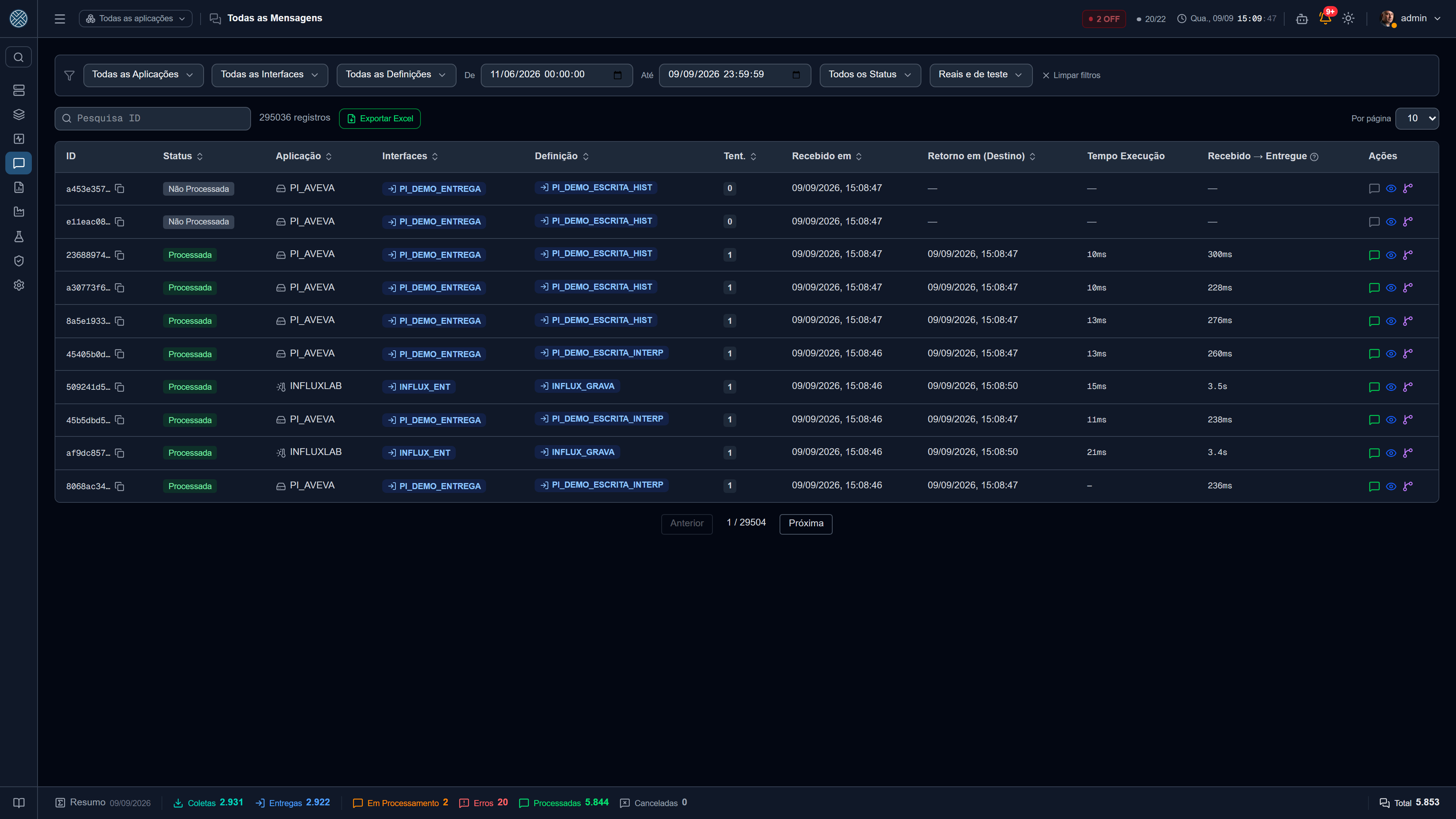This screenshot has width=1456, height=819.
Task: View details eye icon for row e11eac08
Action: 1391,221
